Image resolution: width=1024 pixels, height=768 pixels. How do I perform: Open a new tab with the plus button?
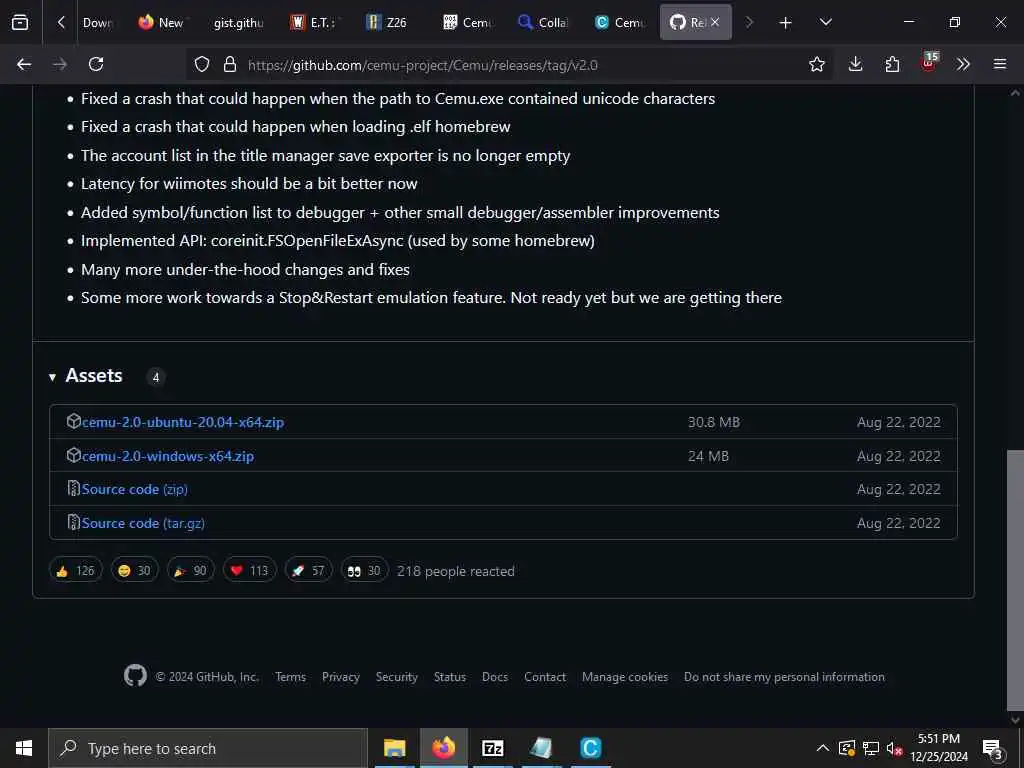[x=785, y=23]
